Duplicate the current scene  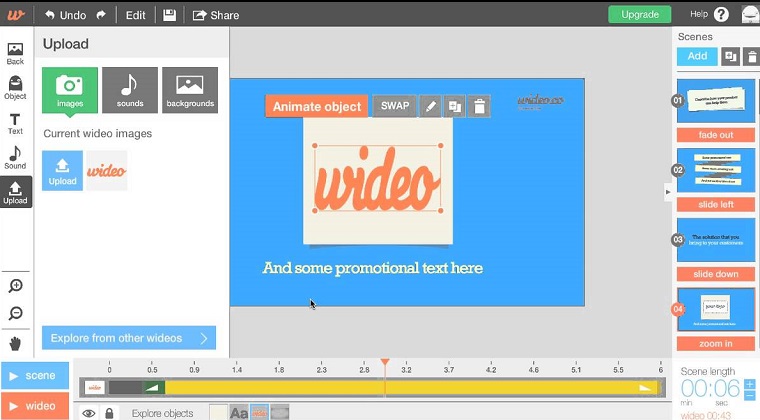[x=730, y=56]
